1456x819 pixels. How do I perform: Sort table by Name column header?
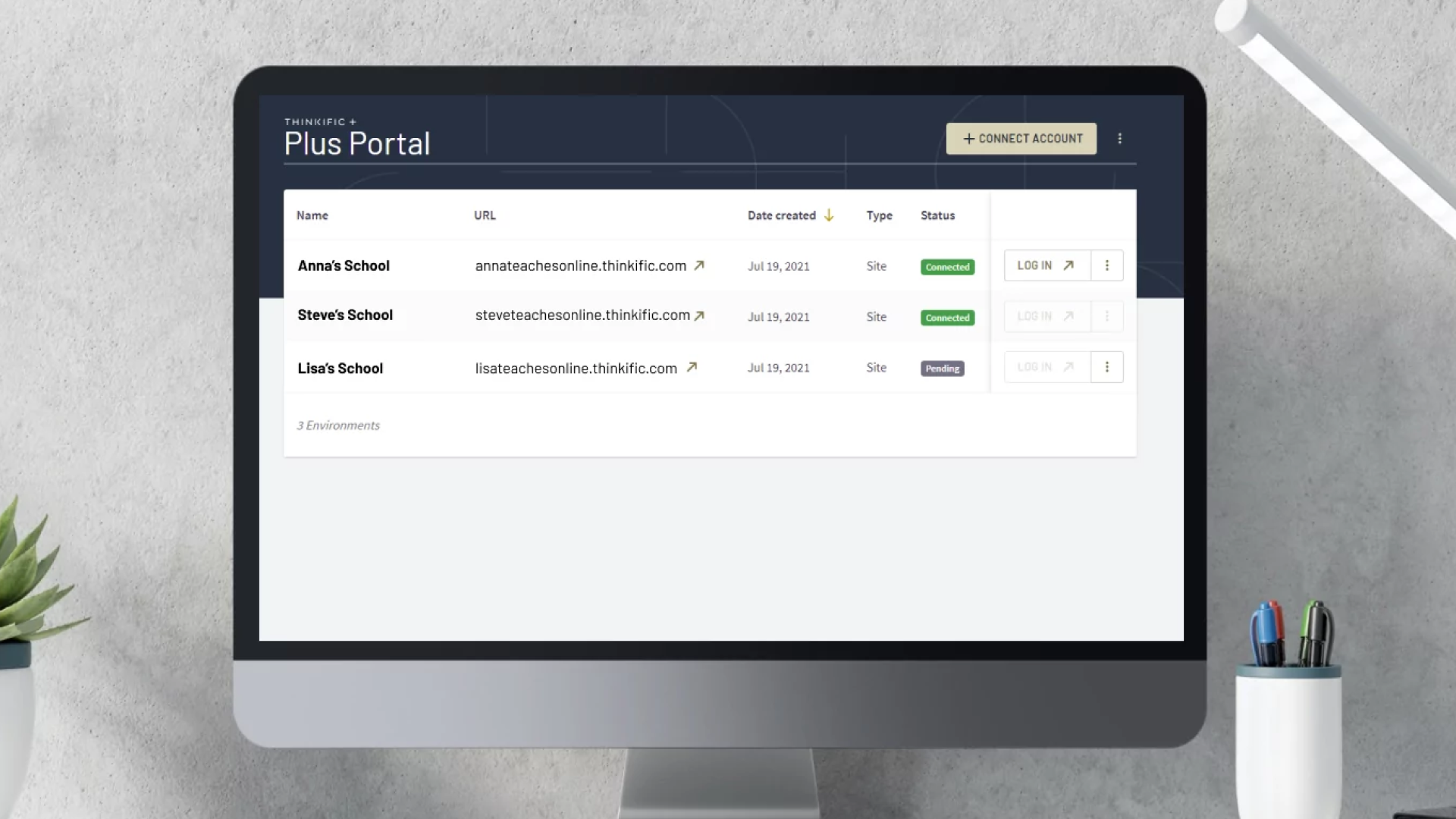pos(312,215)
